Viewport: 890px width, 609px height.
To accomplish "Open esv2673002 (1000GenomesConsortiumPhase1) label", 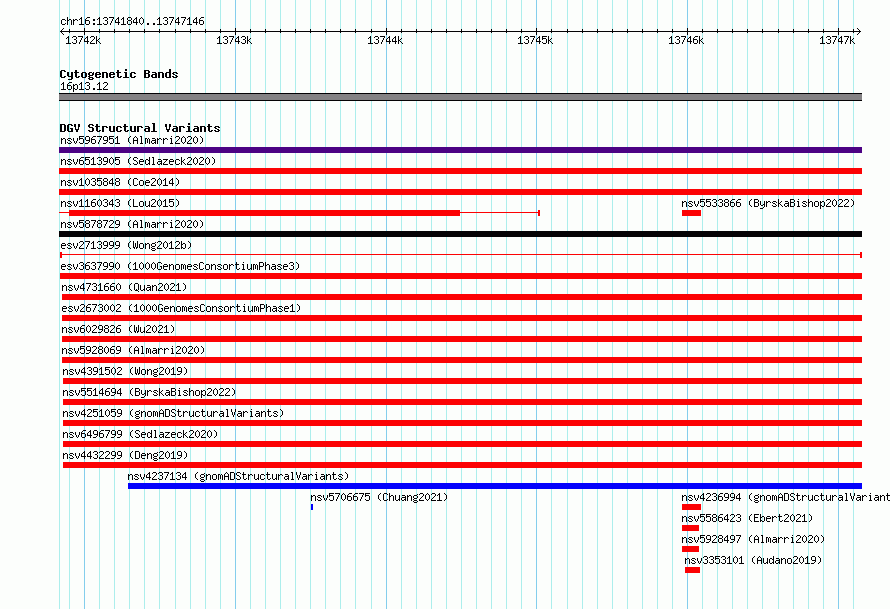I will 181,308.
